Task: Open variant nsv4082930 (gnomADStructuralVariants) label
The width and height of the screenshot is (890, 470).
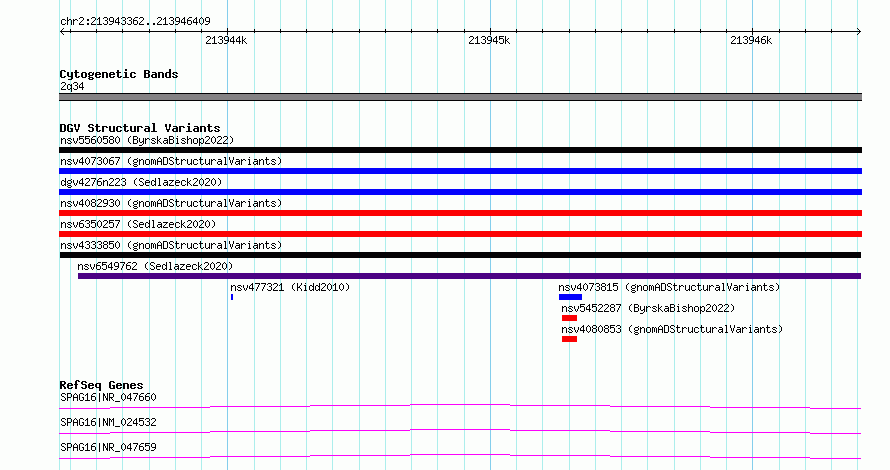Action: [x=171, y=203]
